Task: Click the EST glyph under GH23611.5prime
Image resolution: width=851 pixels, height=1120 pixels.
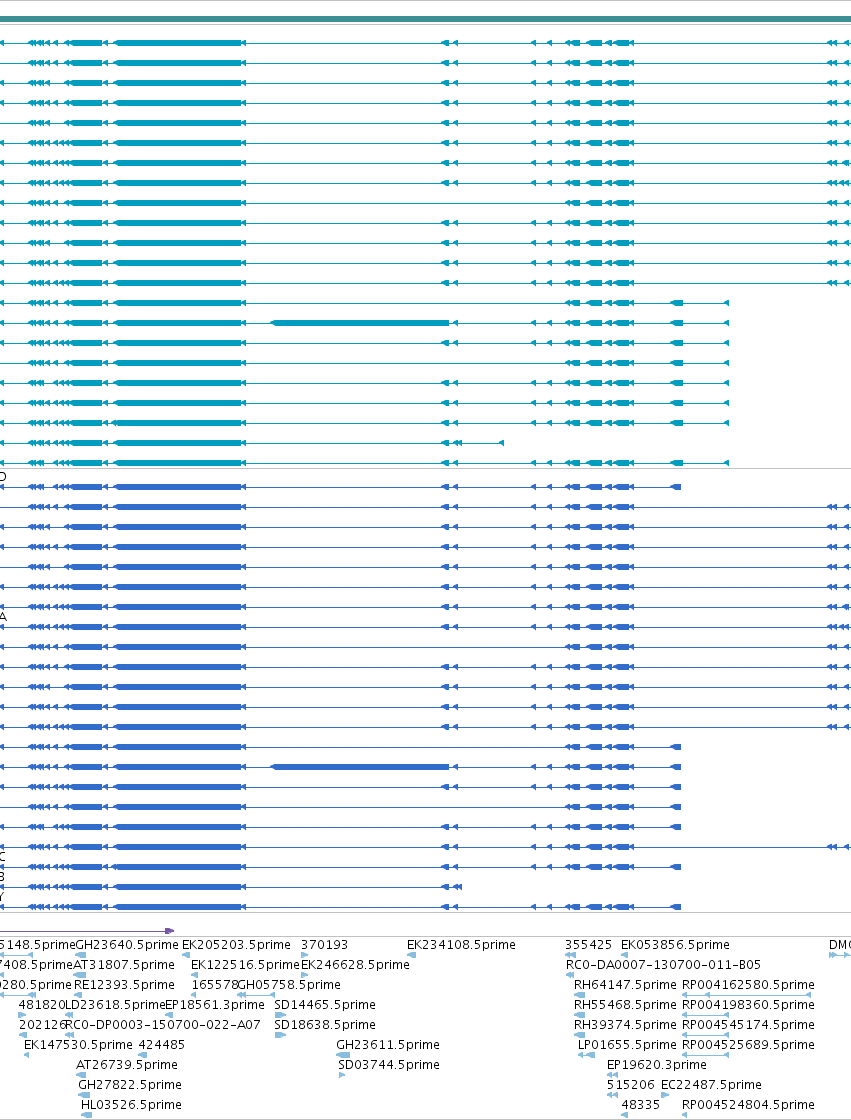Action: tap(344, 1055)
